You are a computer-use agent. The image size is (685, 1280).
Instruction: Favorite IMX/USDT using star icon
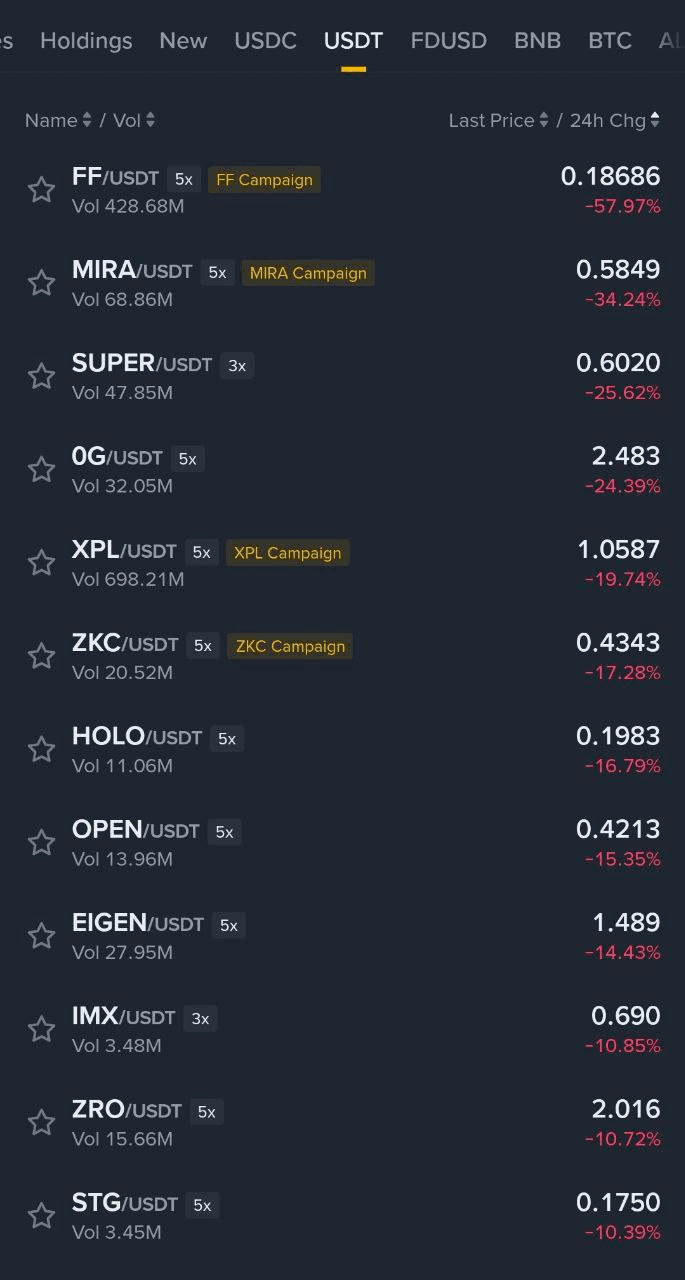(x=41, y=1029)
